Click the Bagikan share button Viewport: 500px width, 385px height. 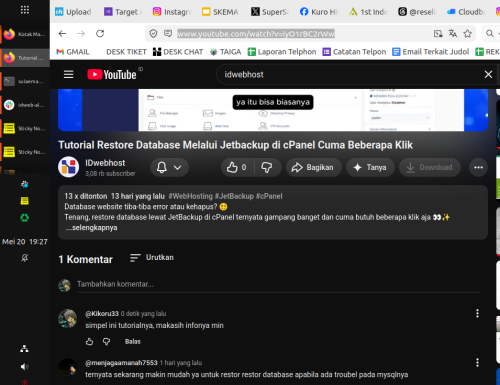point(314,167)
